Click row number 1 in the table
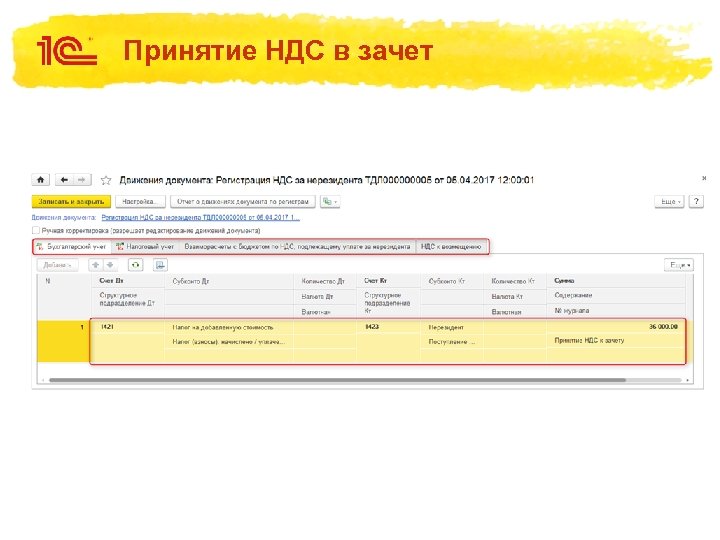This screenshot has height=540, width=720. click(64, 341)
